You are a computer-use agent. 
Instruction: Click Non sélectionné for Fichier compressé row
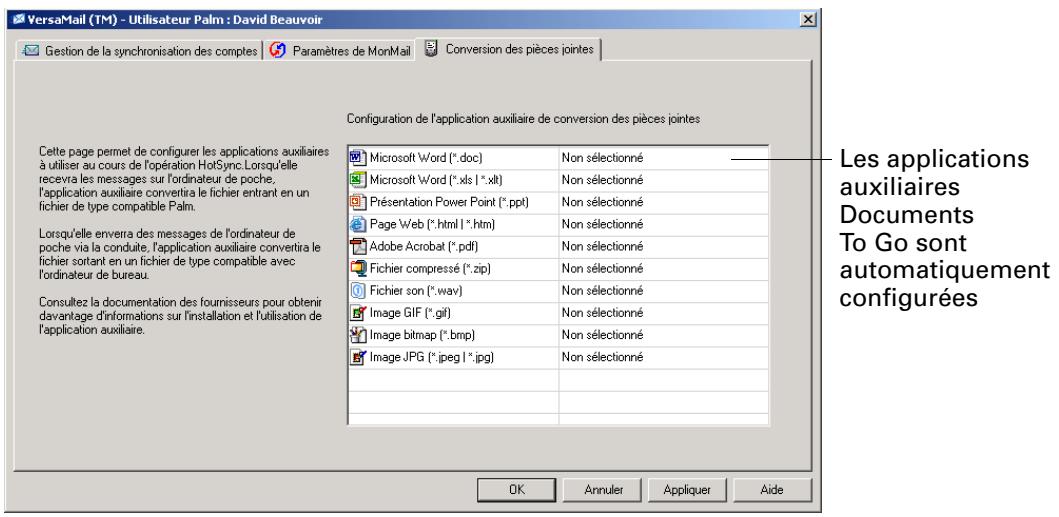coord(602,269)
